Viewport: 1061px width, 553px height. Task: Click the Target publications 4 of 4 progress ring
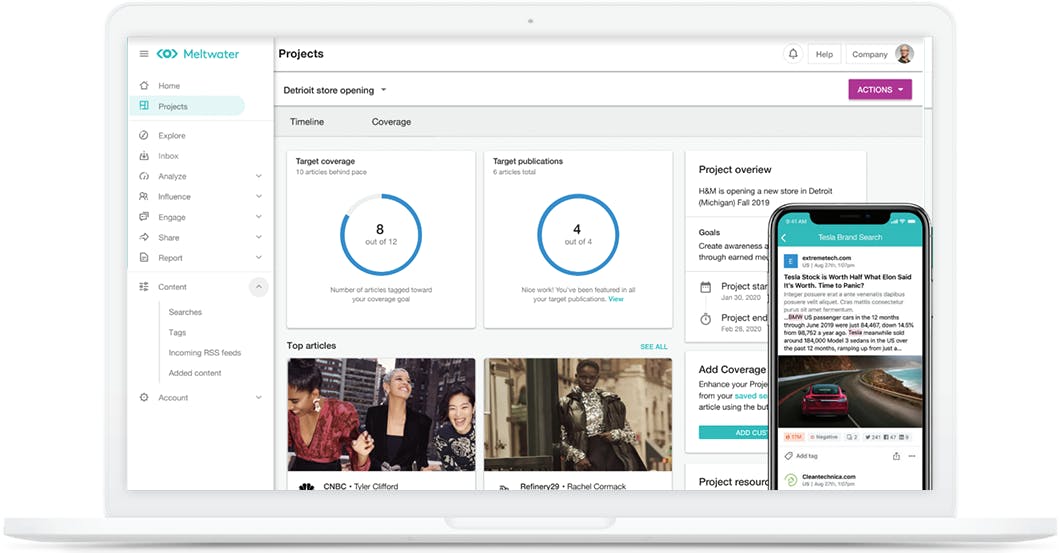(578, 234)
